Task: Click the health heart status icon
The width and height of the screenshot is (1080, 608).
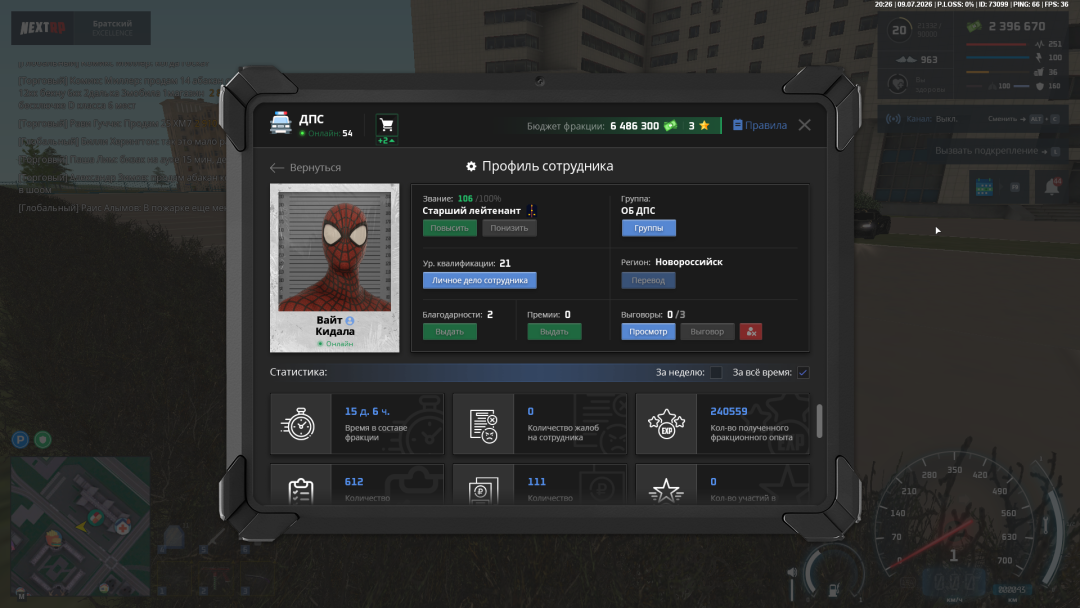Action: [x=897, y=84]
